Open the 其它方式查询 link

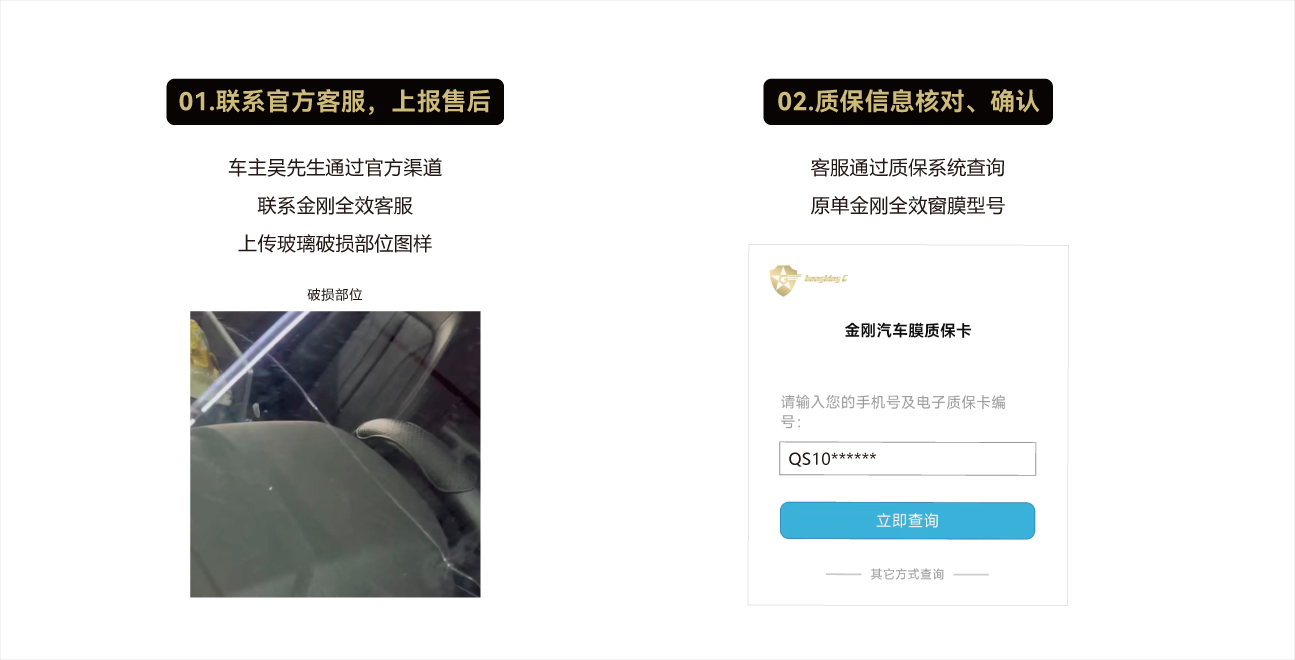pos(907,574)
